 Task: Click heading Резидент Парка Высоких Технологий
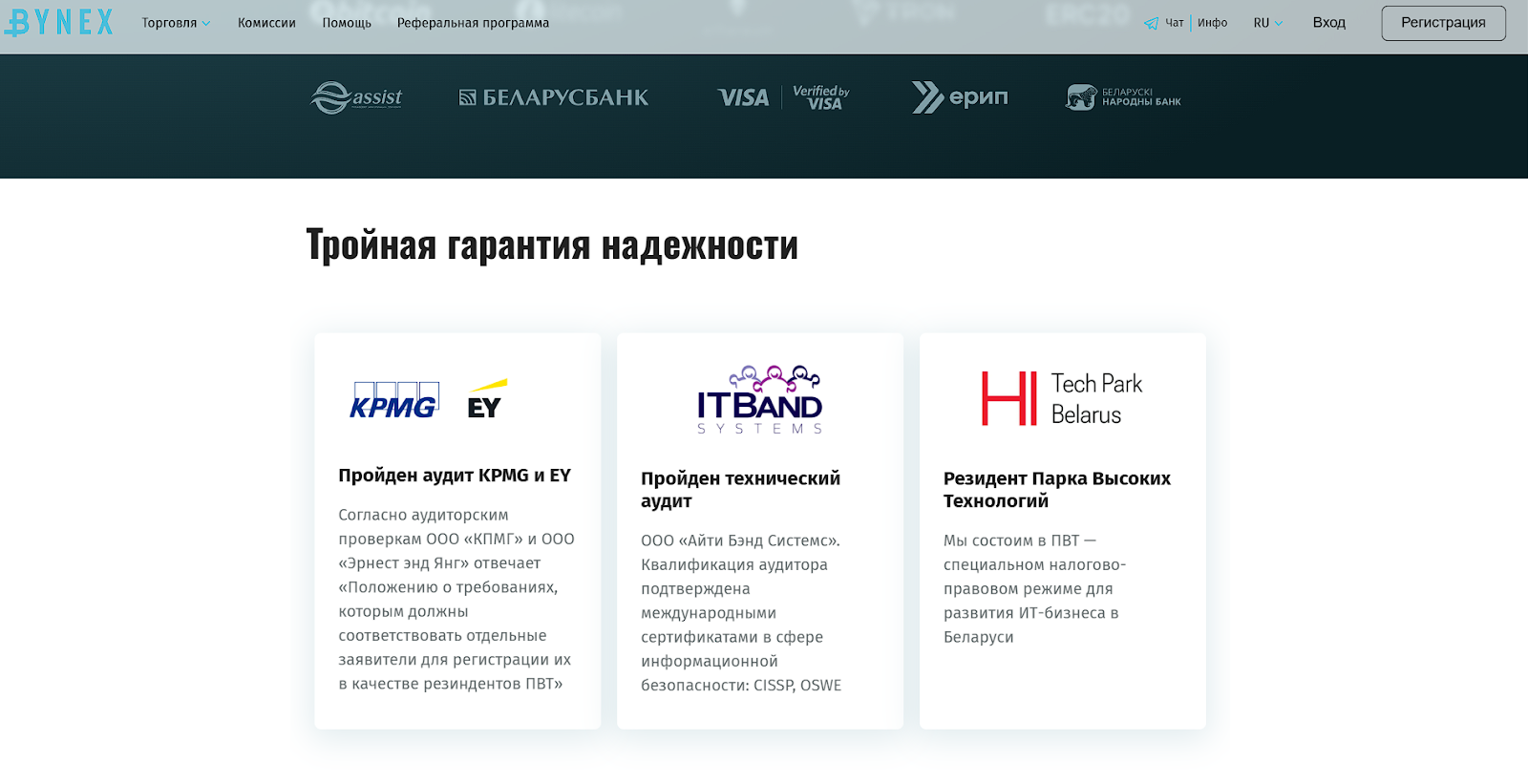pos(1057,489)
